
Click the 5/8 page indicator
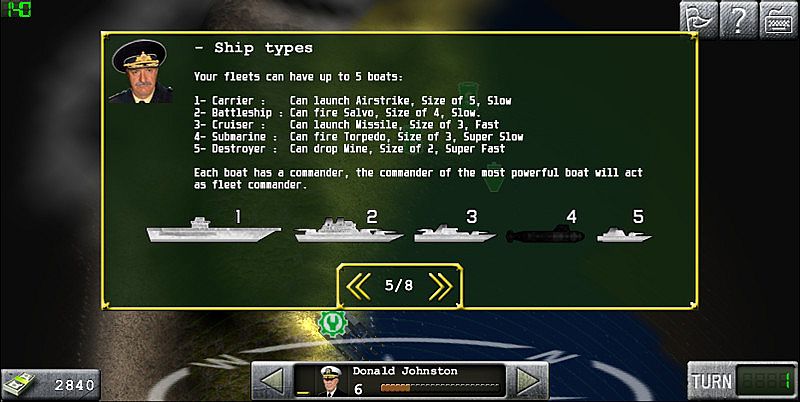(x=398, y=286)
